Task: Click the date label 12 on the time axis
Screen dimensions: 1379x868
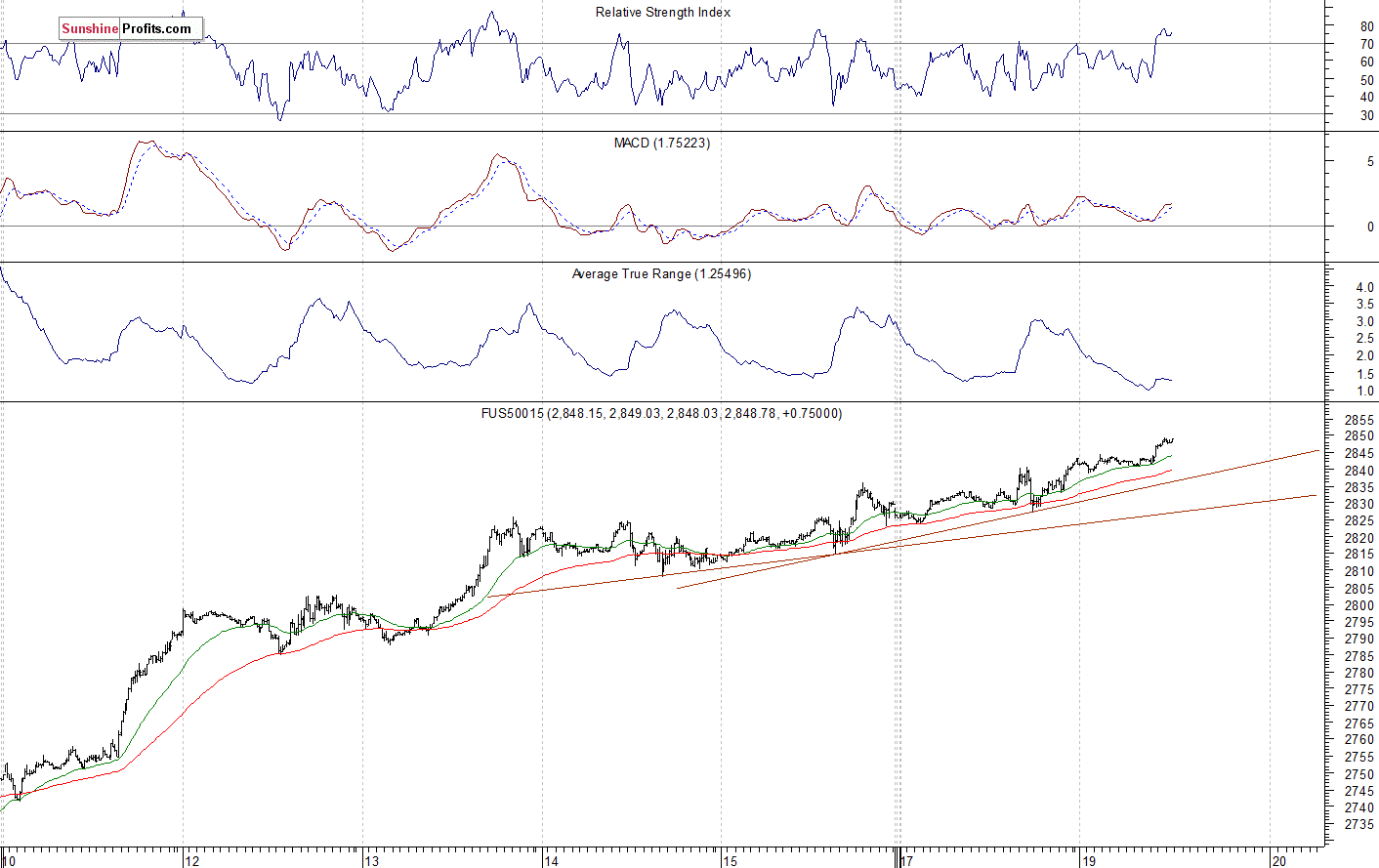Action: pyautogui.click(x=192, y=860)
